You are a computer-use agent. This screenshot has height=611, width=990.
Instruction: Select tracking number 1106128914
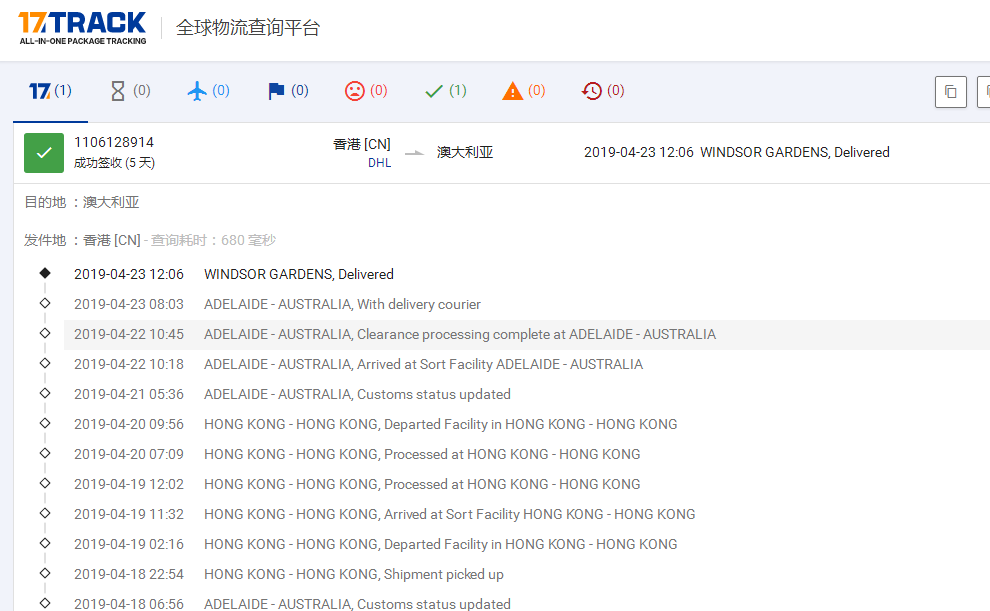click(x=115, y=143)
